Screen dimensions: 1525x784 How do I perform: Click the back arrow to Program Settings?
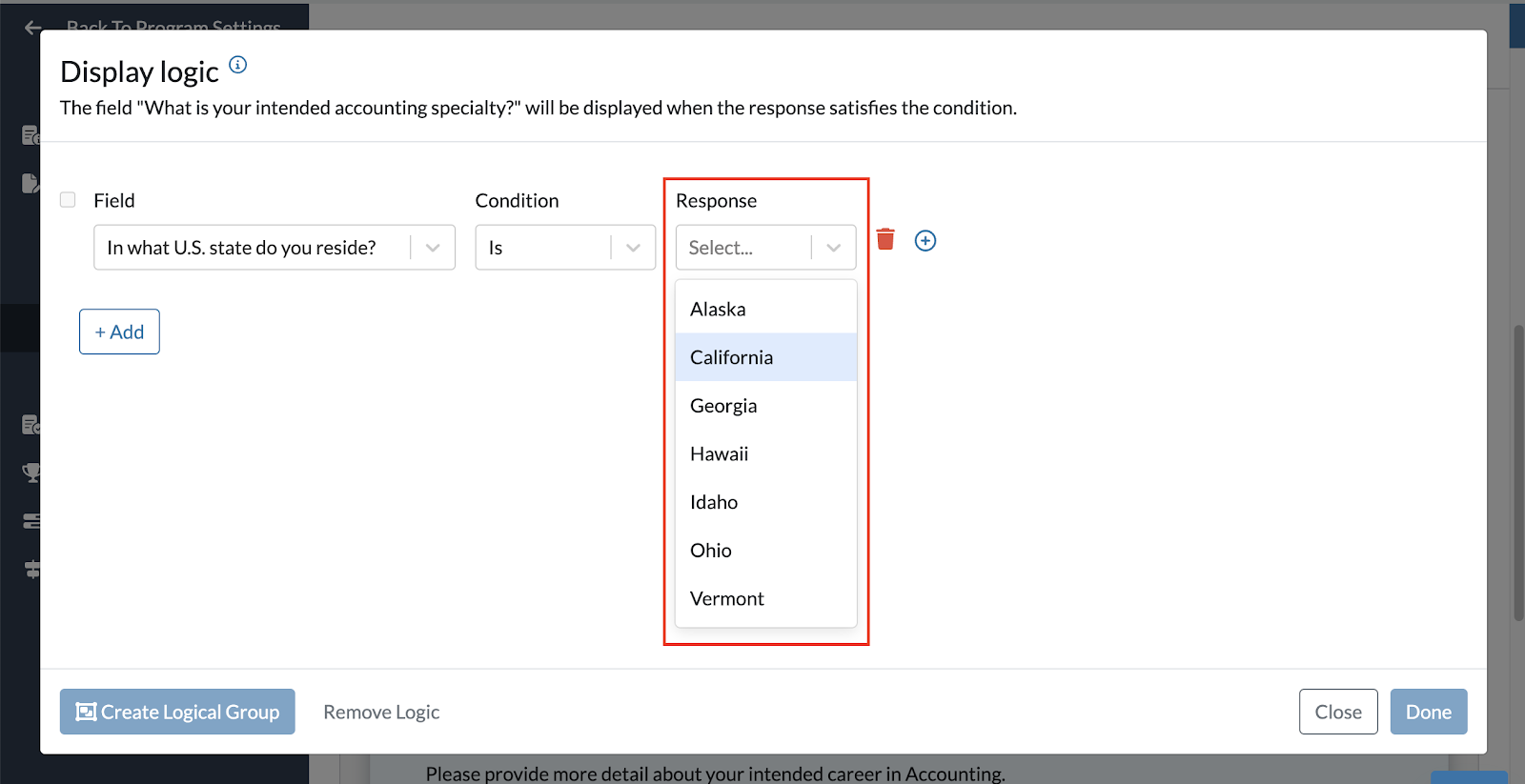pyautogui.click(x=33, y=27)
